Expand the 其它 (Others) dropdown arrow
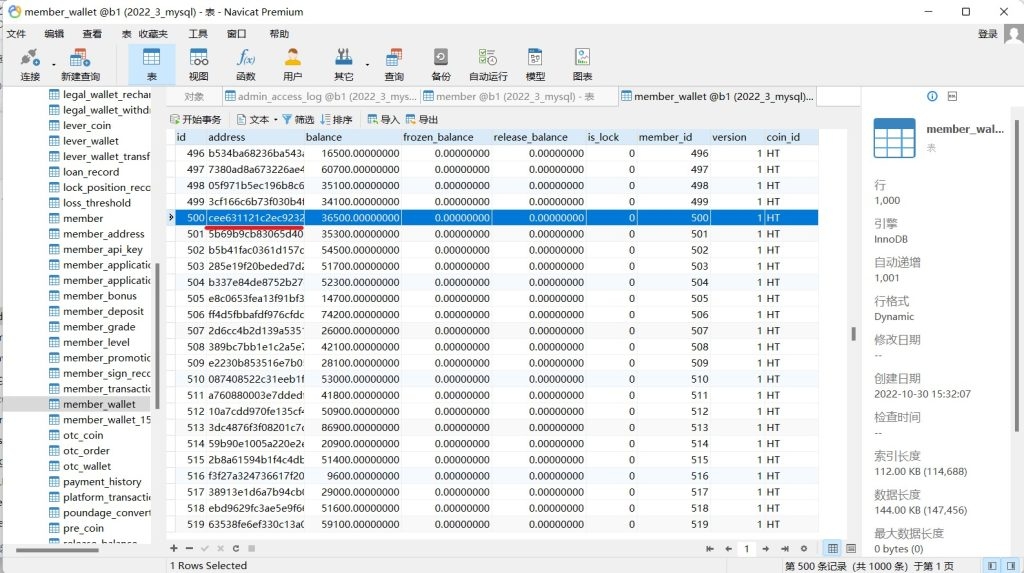 [367, 64]
